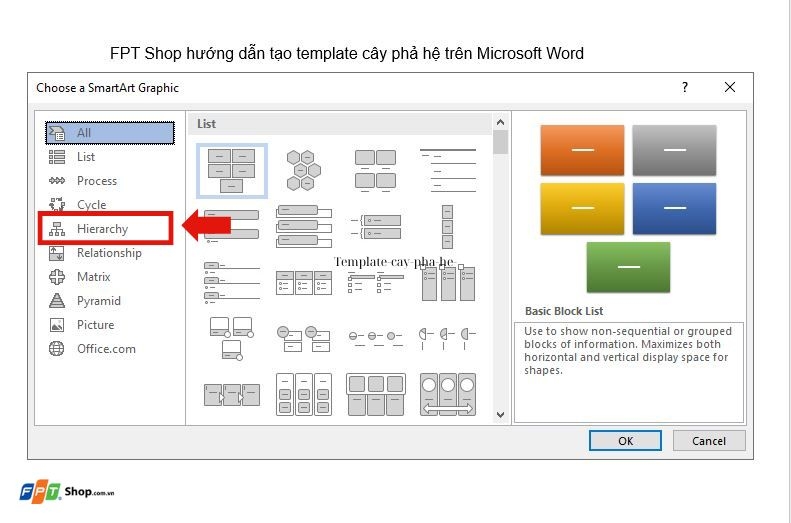Pick the Continuous Picture List layout
Viewport: 791px width, 523px height.
[x=447, y=394]
